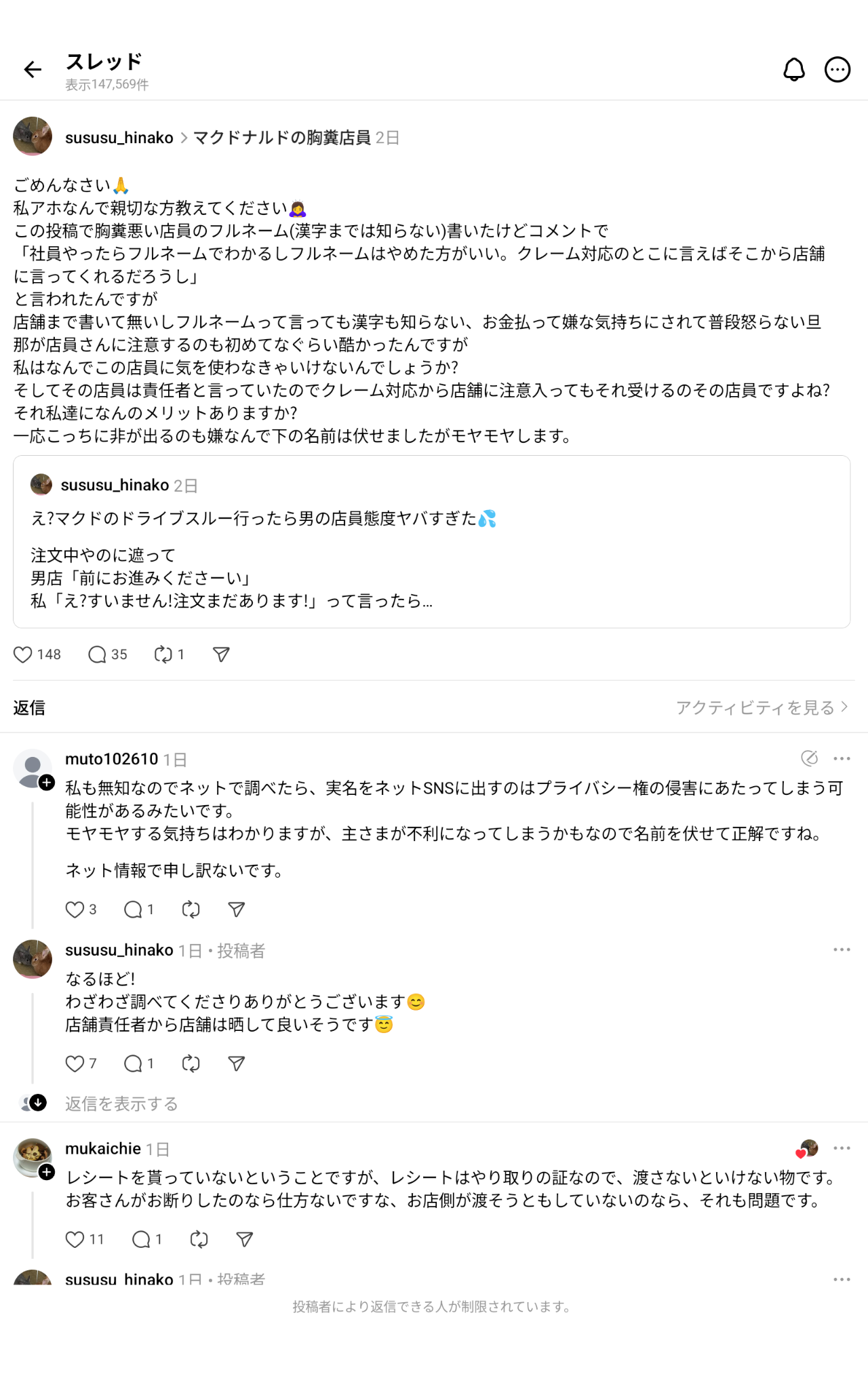Share the main post via send icon
The width and height of the screenshot is (868, 1389).
pos(221,654)
